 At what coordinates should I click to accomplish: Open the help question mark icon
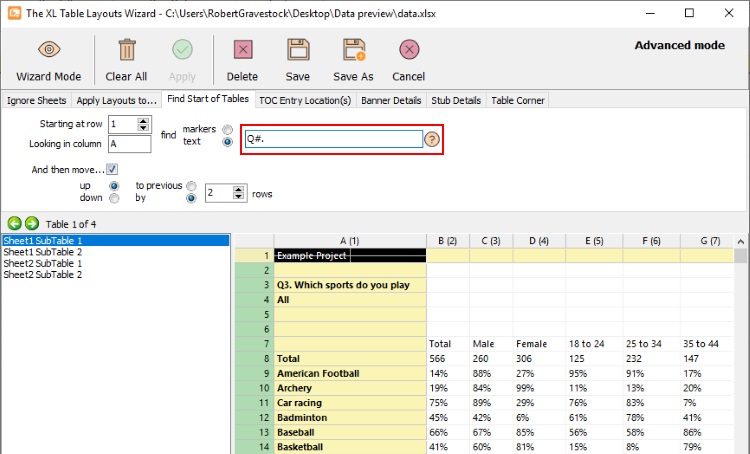click(x=432, y=139)
